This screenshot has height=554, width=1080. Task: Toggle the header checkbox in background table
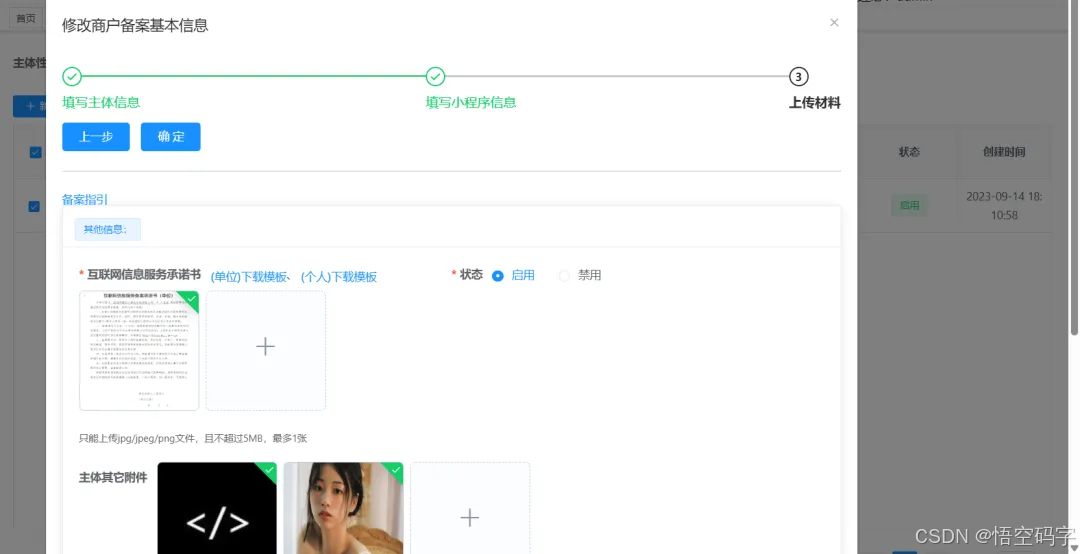35,152
